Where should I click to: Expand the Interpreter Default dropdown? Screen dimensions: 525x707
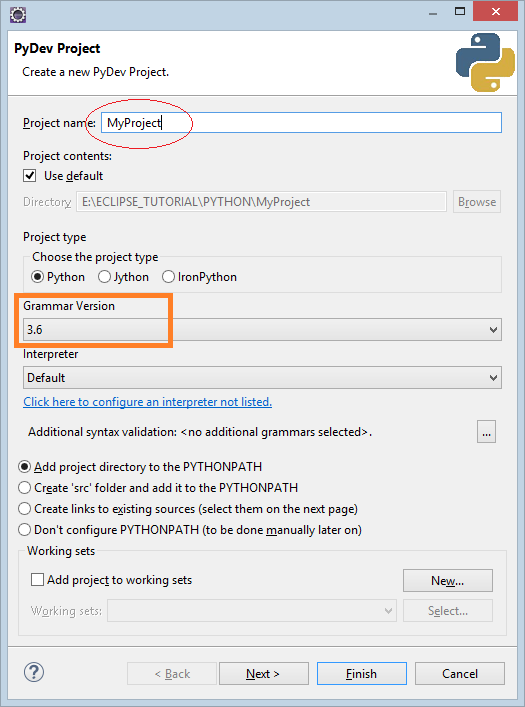262,378
